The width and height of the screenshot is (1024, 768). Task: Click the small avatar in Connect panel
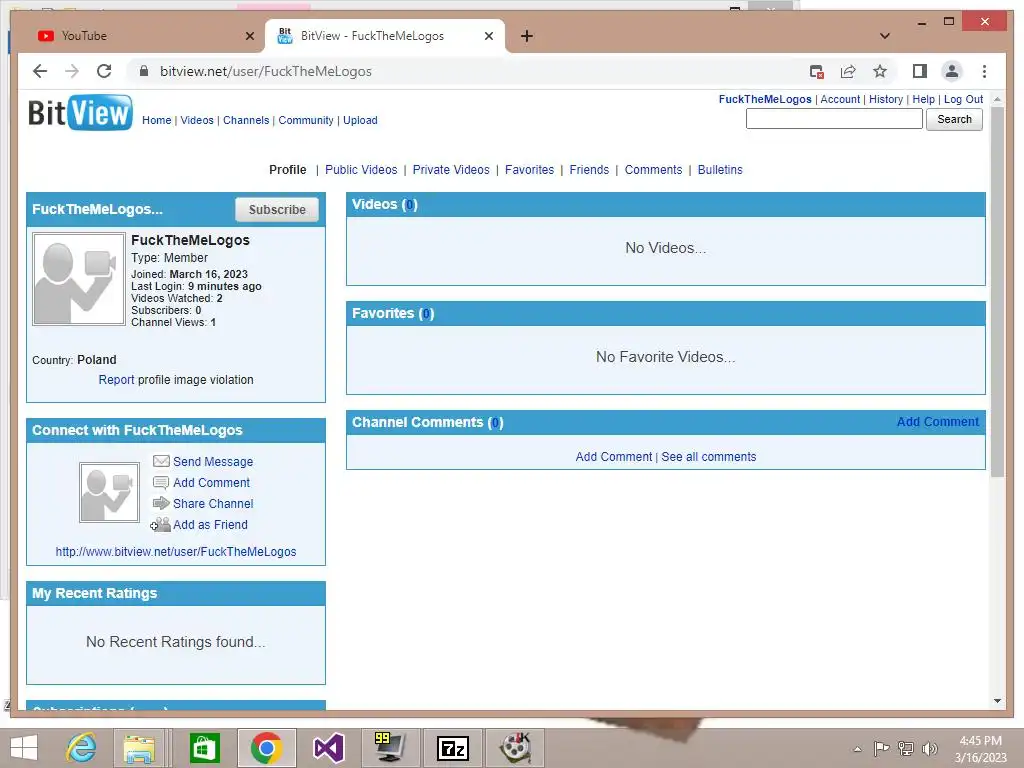pos(109,492)
